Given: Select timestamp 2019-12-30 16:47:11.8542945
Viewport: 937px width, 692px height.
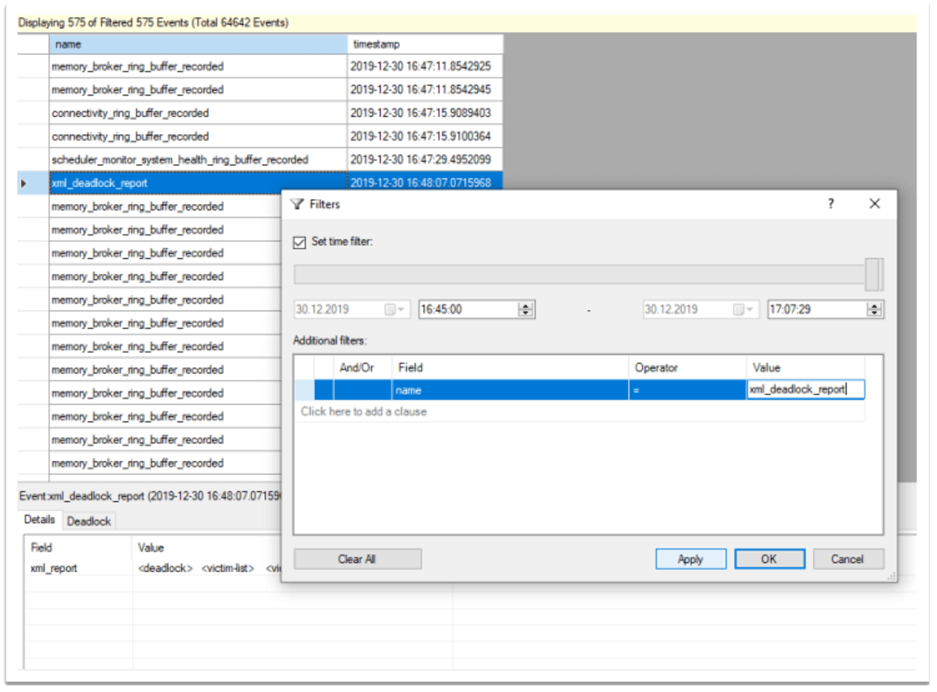Looking at the screenshot, I should click(424, 90).
